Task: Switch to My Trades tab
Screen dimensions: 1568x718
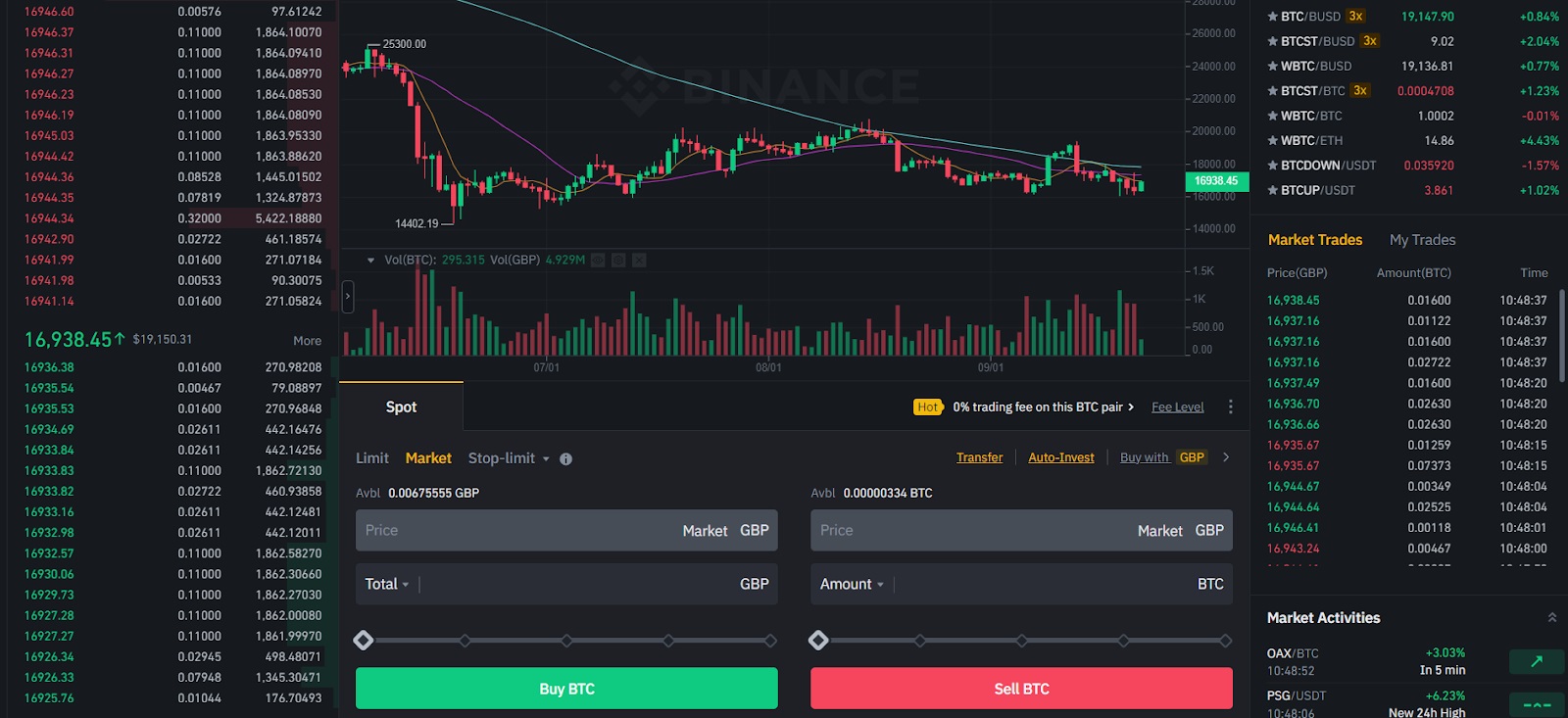Action: click(x=1422, y=240)
